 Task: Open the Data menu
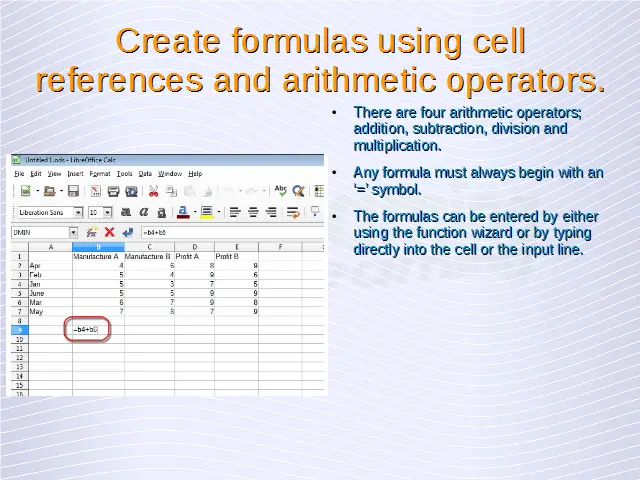click(145, 173)
